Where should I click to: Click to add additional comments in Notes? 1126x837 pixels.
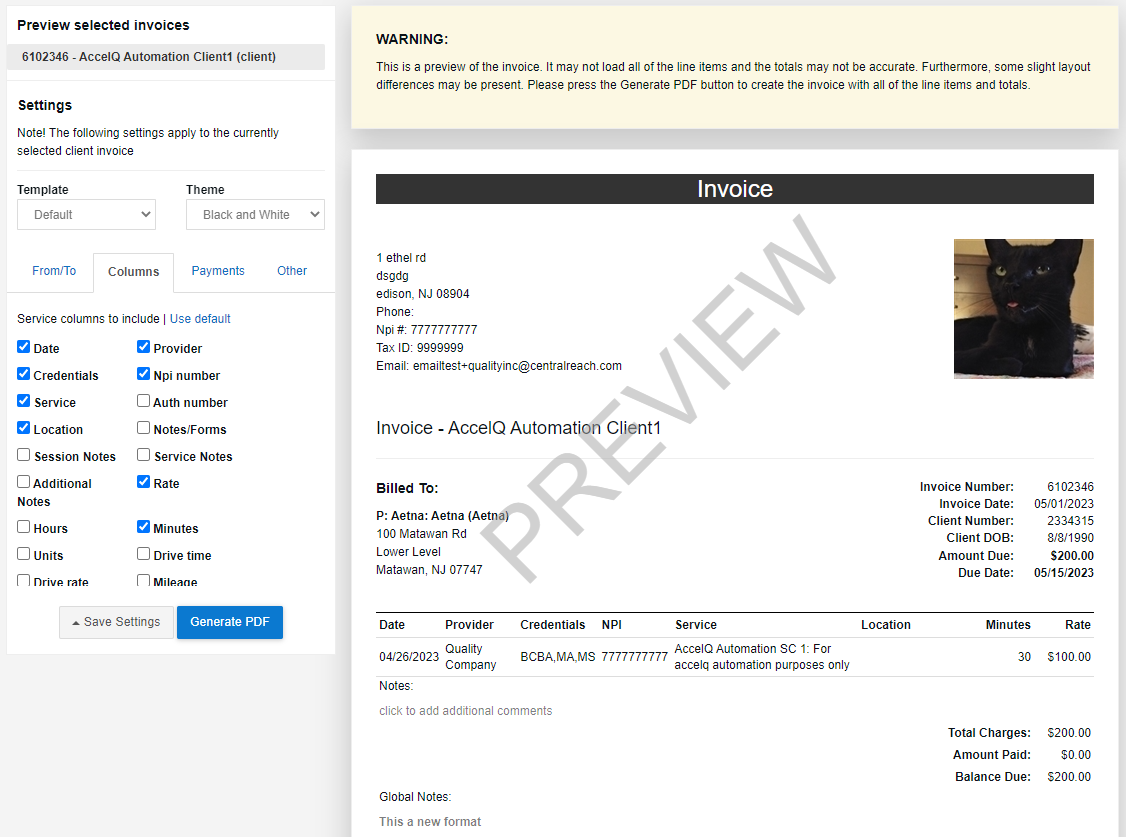pos(465,710)
